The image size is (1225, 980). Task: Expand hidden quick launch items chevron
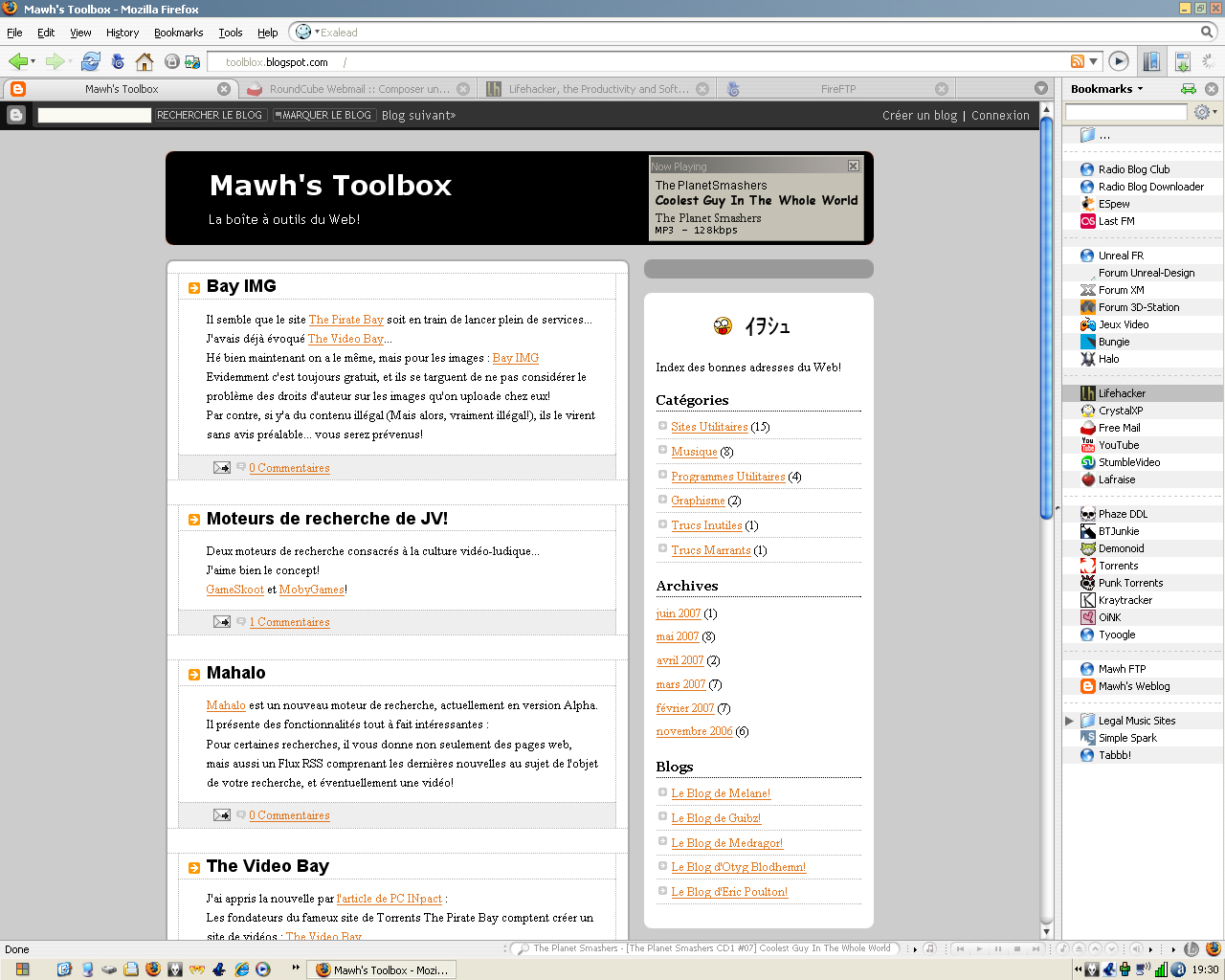coord(295,966)
